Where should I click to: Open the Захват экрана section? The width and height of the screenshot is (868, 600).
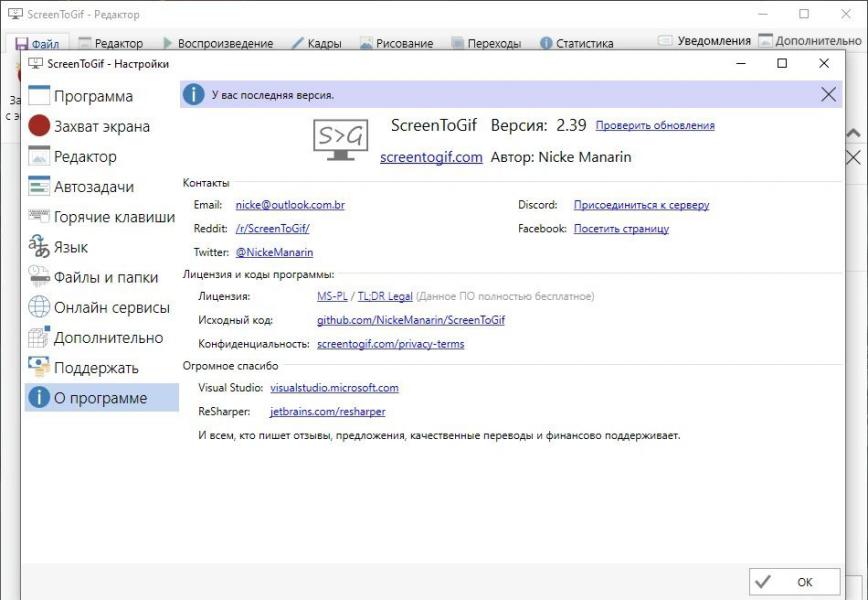(x=101, y=126)
